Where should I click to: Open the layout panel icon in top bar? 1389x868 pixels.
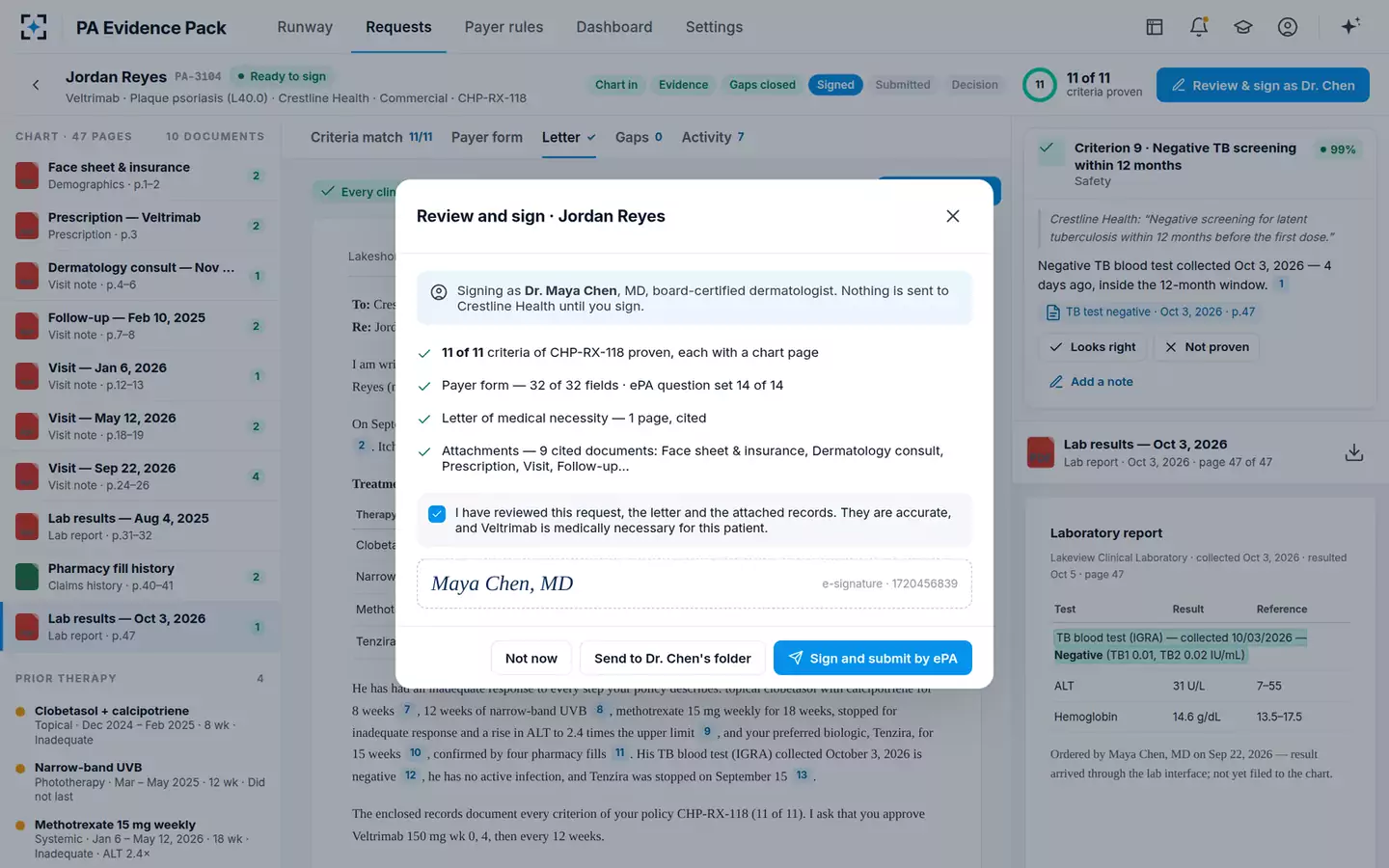tap(1155, 27)
